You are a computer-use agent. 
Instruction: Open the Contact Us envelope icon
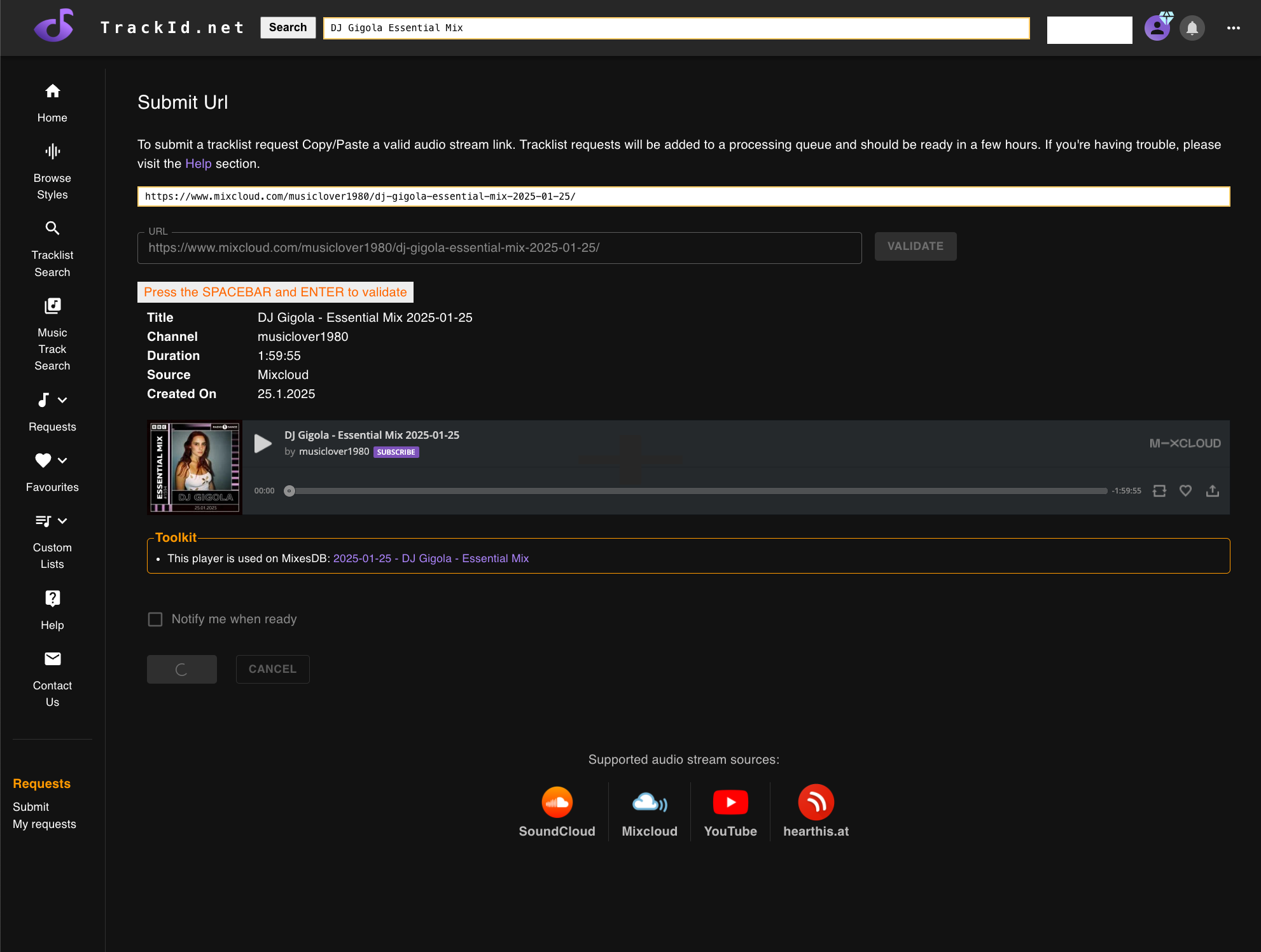52,659
